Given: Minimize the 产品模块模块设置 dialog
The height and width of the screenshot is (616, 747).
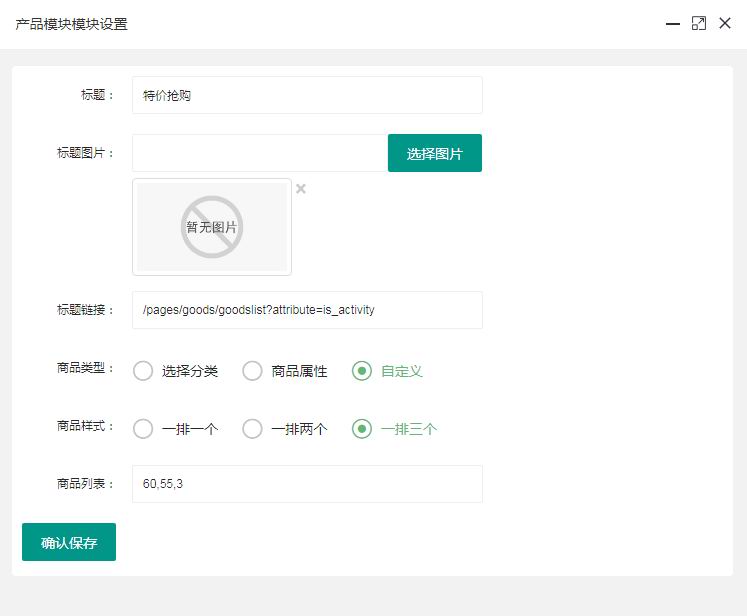Looking at the screenshot, I should (673, 24).
